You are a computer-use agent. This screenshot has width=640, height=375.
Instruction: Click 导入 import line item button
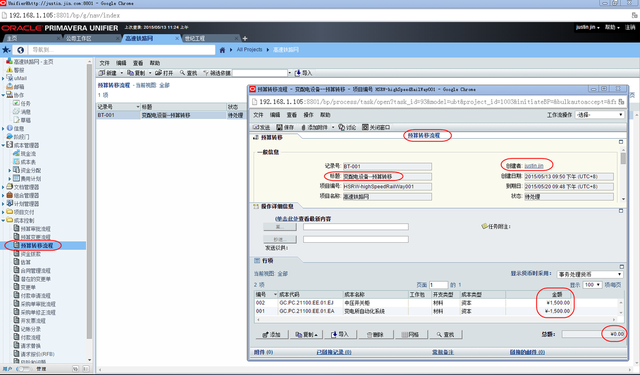(340, 334)
